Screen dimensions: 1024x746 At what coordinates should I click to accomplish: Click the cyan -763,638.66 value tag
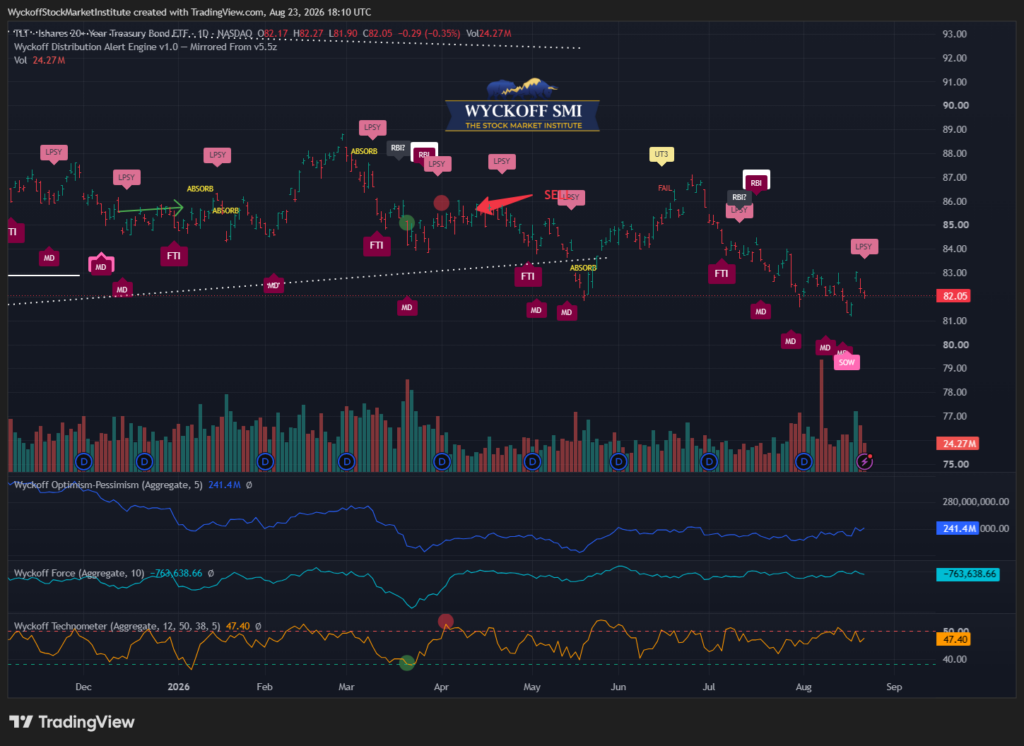pos(968,574)
